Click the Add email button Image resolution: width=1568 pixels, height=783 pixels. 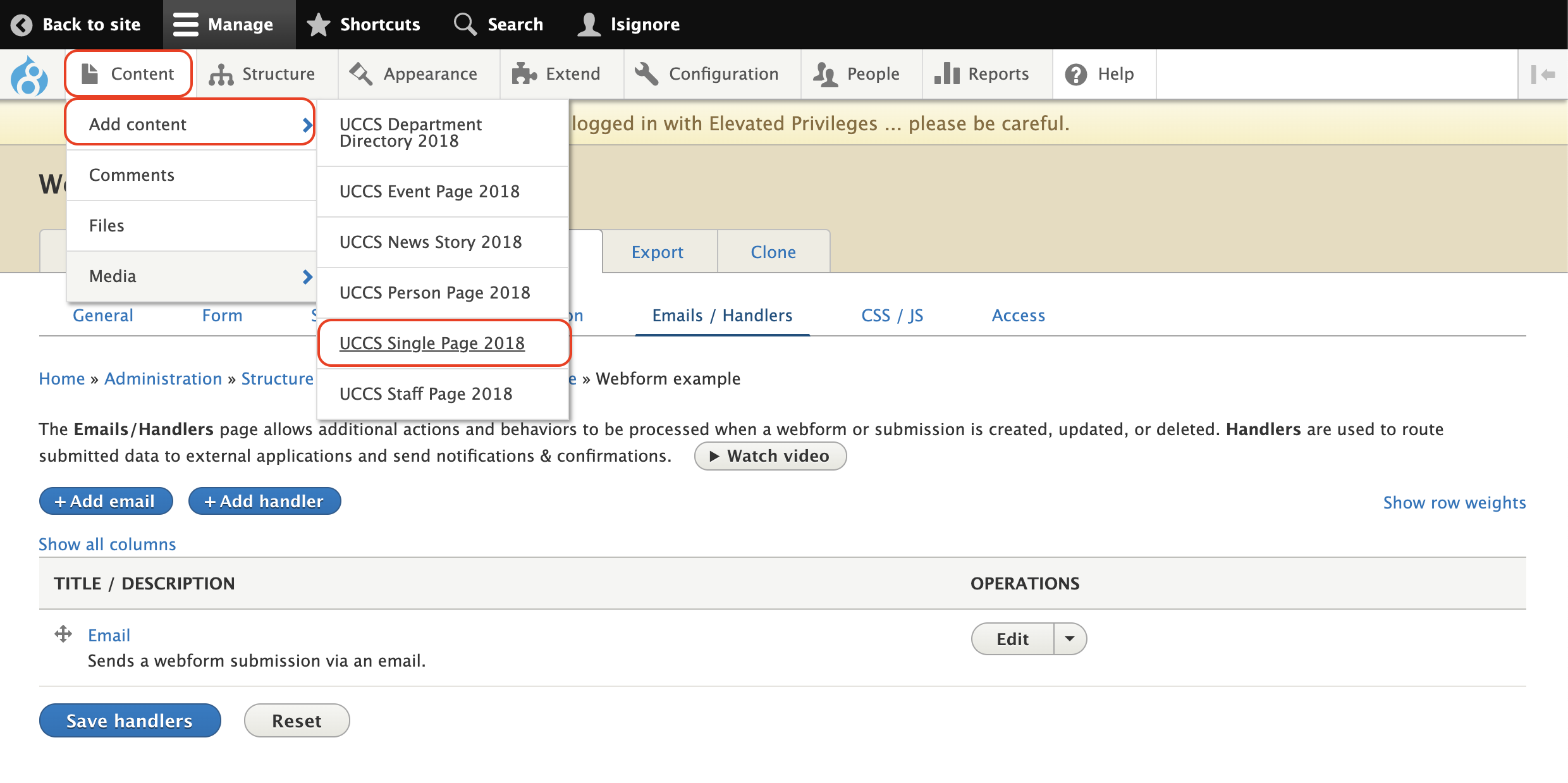pyautogui.click(x=106, y=501)
